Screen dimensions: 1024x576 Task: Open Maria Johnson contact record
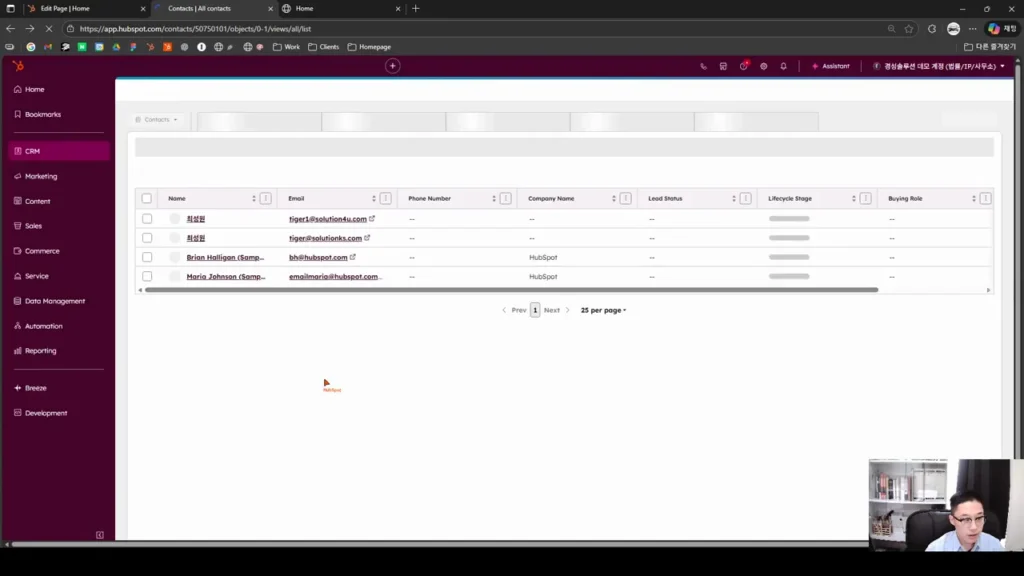tap(226, 276)
